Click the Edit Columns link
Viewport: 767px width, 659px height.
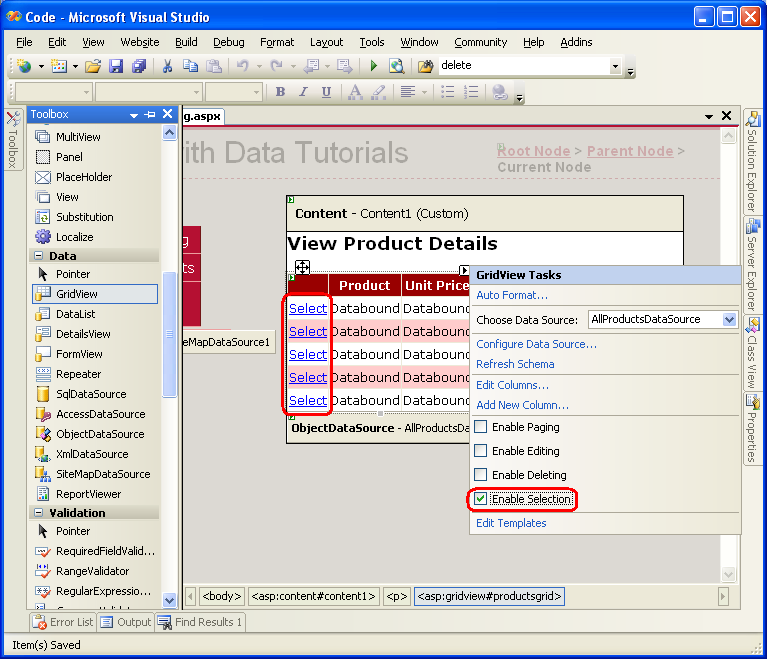coord(512,385)
